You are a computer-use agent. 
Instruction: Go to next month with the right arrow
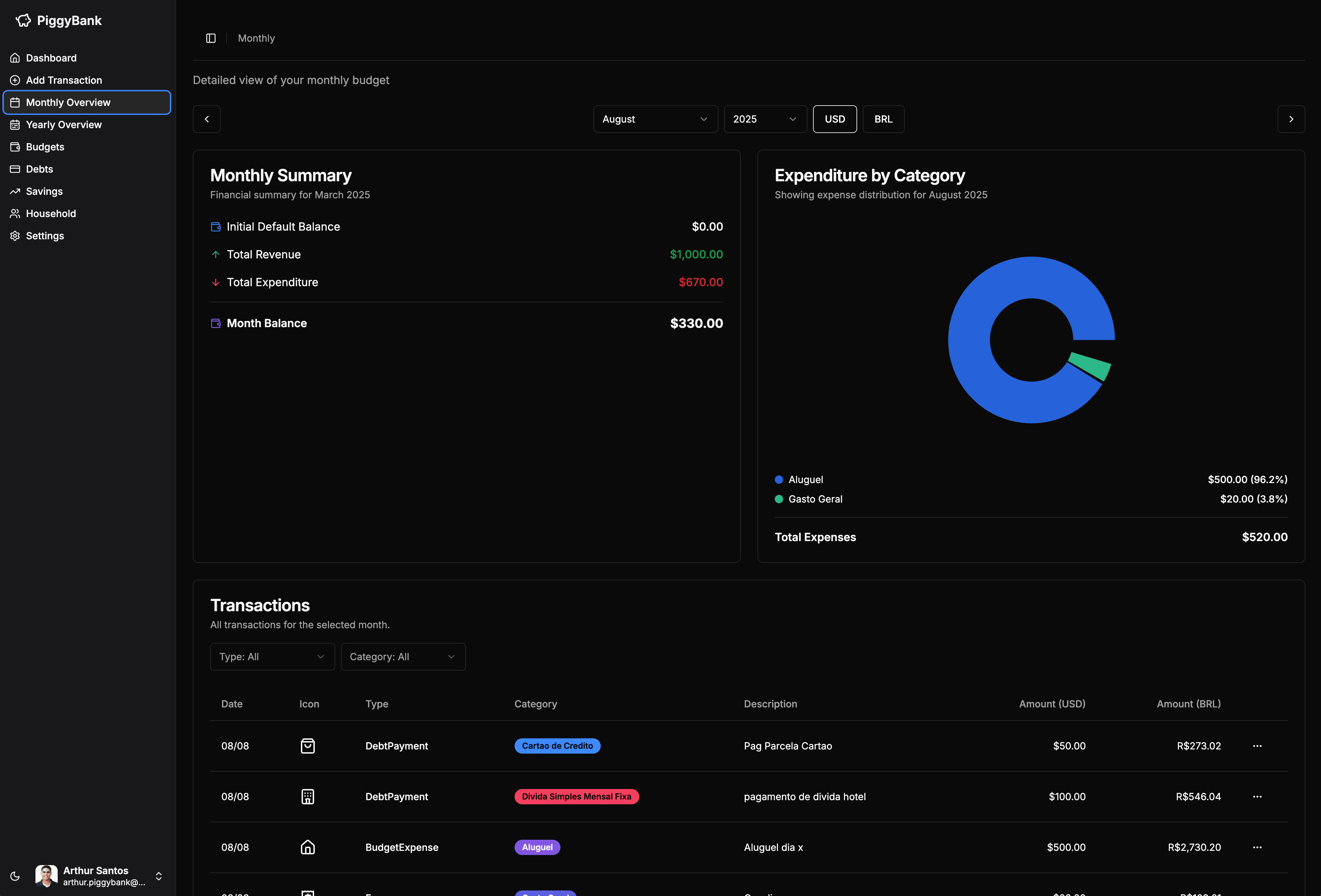[1291, 119]
